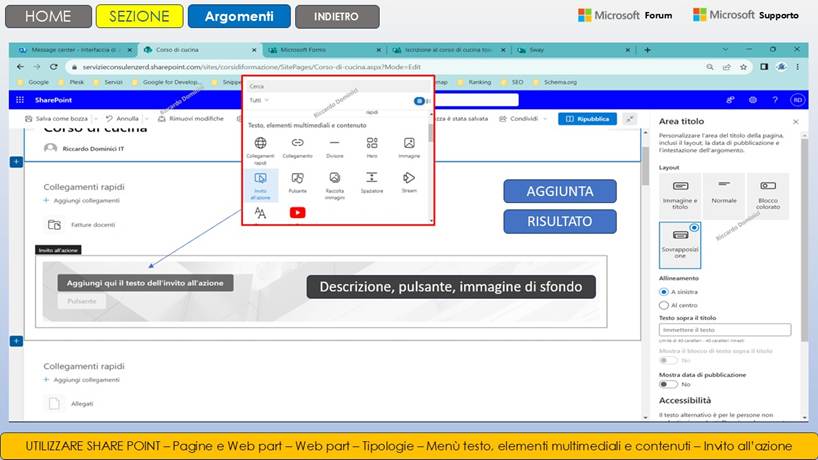Switch to Microsoft Forms browser tab
This screenshot has width=818, height=460.
[x=324, y=50]
